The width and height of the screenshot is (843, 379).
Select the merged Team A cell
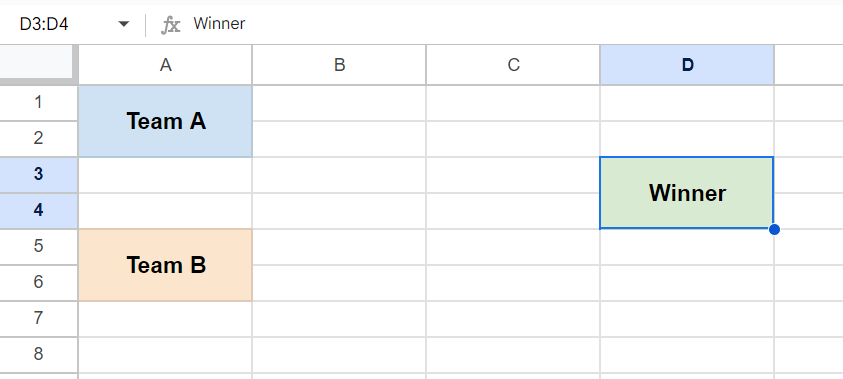(166, 121)
